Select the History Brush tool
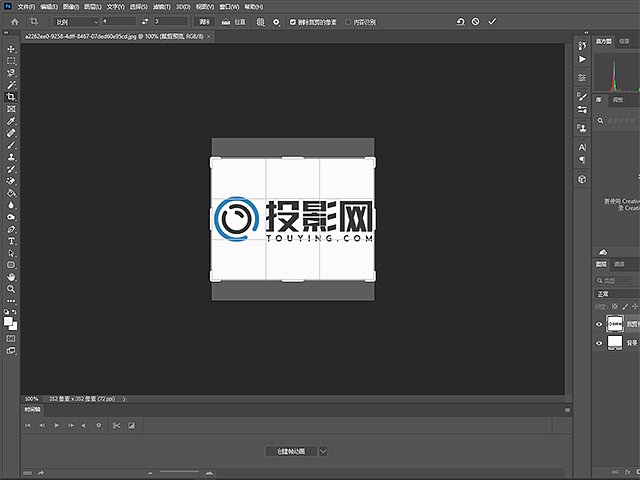Screen dimensions: 640x480 (x=11, y=169)
